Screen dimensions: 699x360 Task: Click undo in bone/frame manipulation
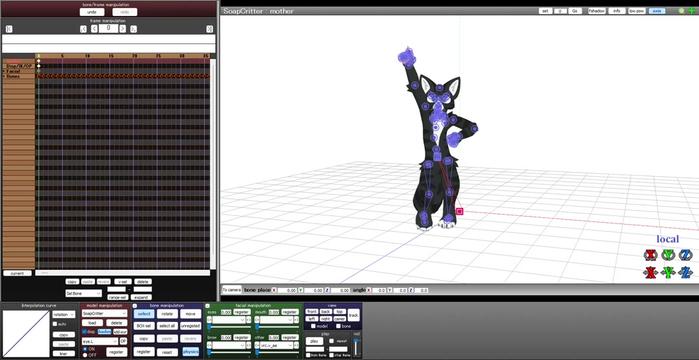click(92, 12)
